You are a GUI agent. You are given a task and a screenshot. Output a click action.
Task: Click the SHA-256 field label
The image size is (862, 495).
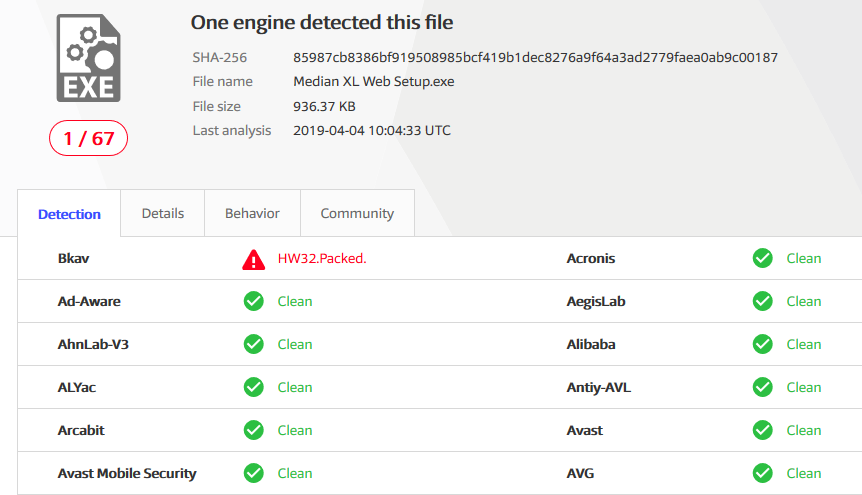[219, 57]
